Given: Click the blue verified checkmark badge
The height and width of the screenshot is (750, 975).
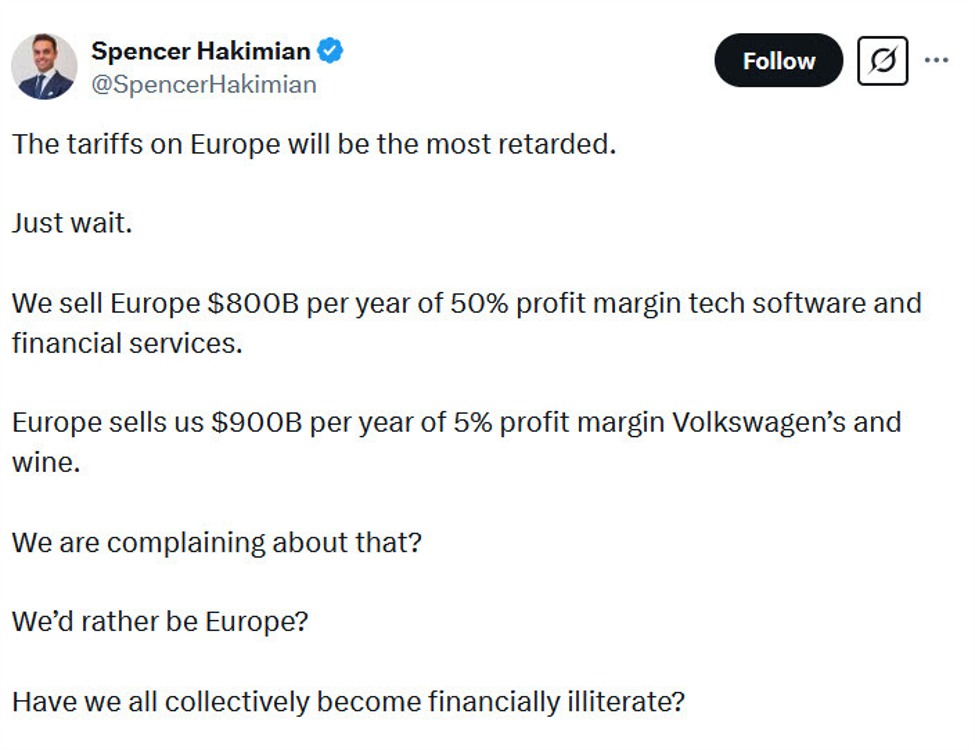Looking at the screenshot, I should tap(331, 51).
